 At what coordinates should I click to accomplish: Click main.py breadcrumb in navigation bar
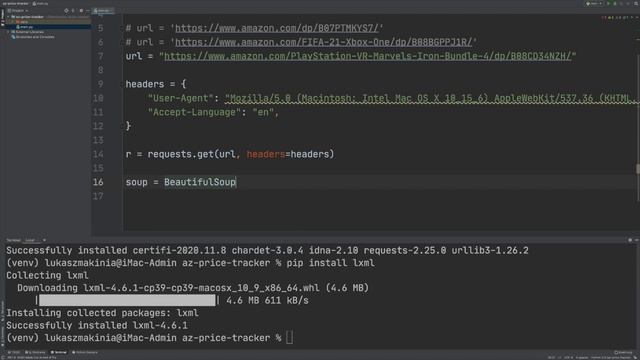(40, 4)
